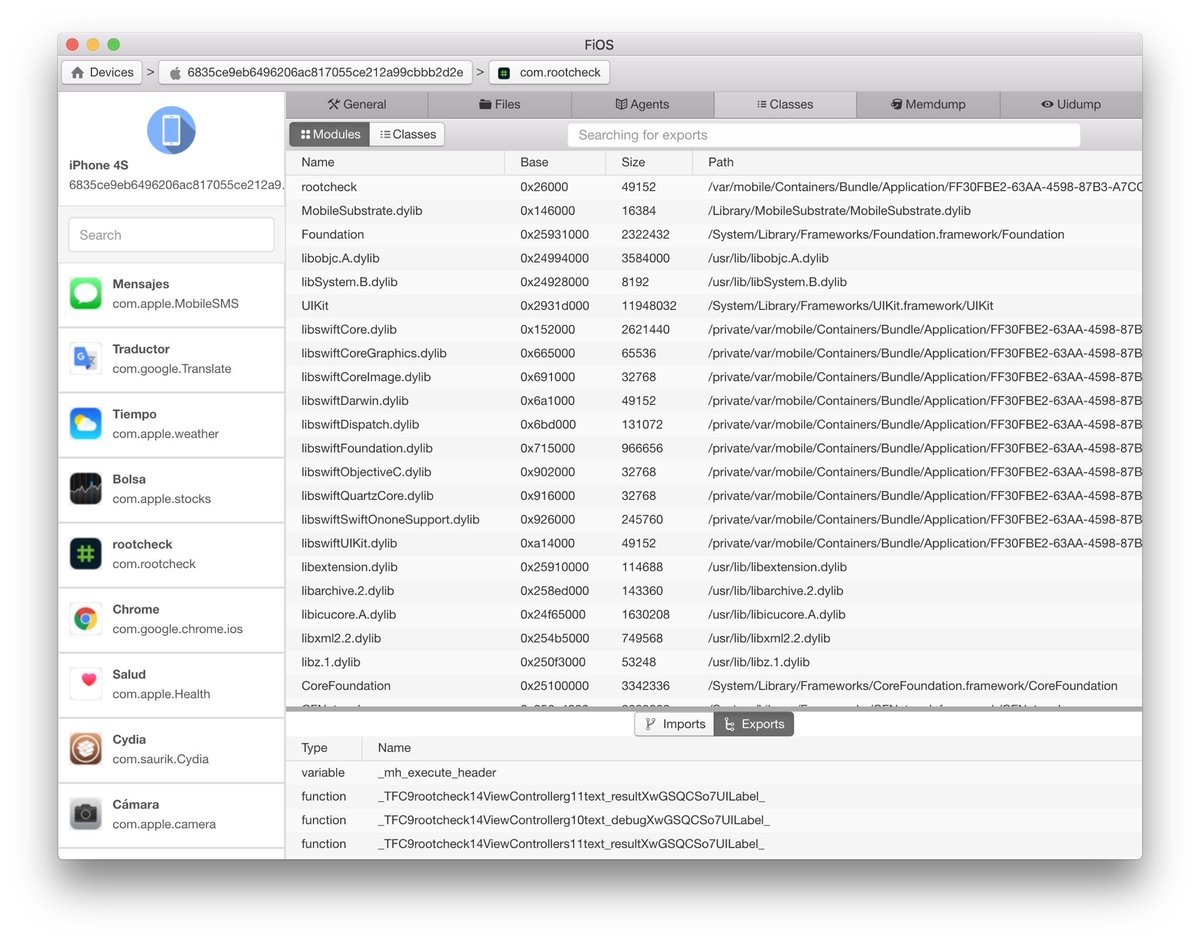Select the libswiftObjectiveC.dylib row

pos(714,472)
